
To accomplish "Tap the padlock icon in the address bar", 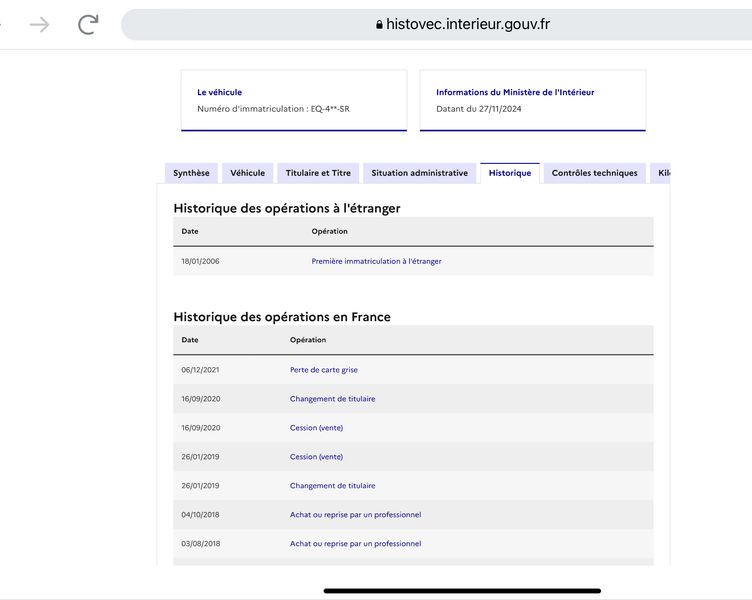I will pyautogui.click(x=379, y=24).
